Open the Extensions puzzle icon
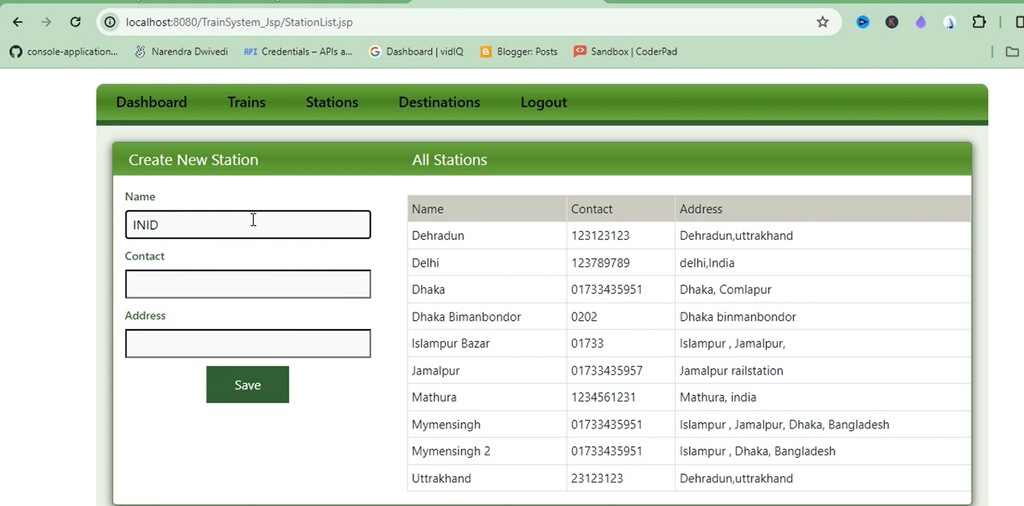Image resolution: width=1024 pixels, height=506 pixels. [978, 22]
